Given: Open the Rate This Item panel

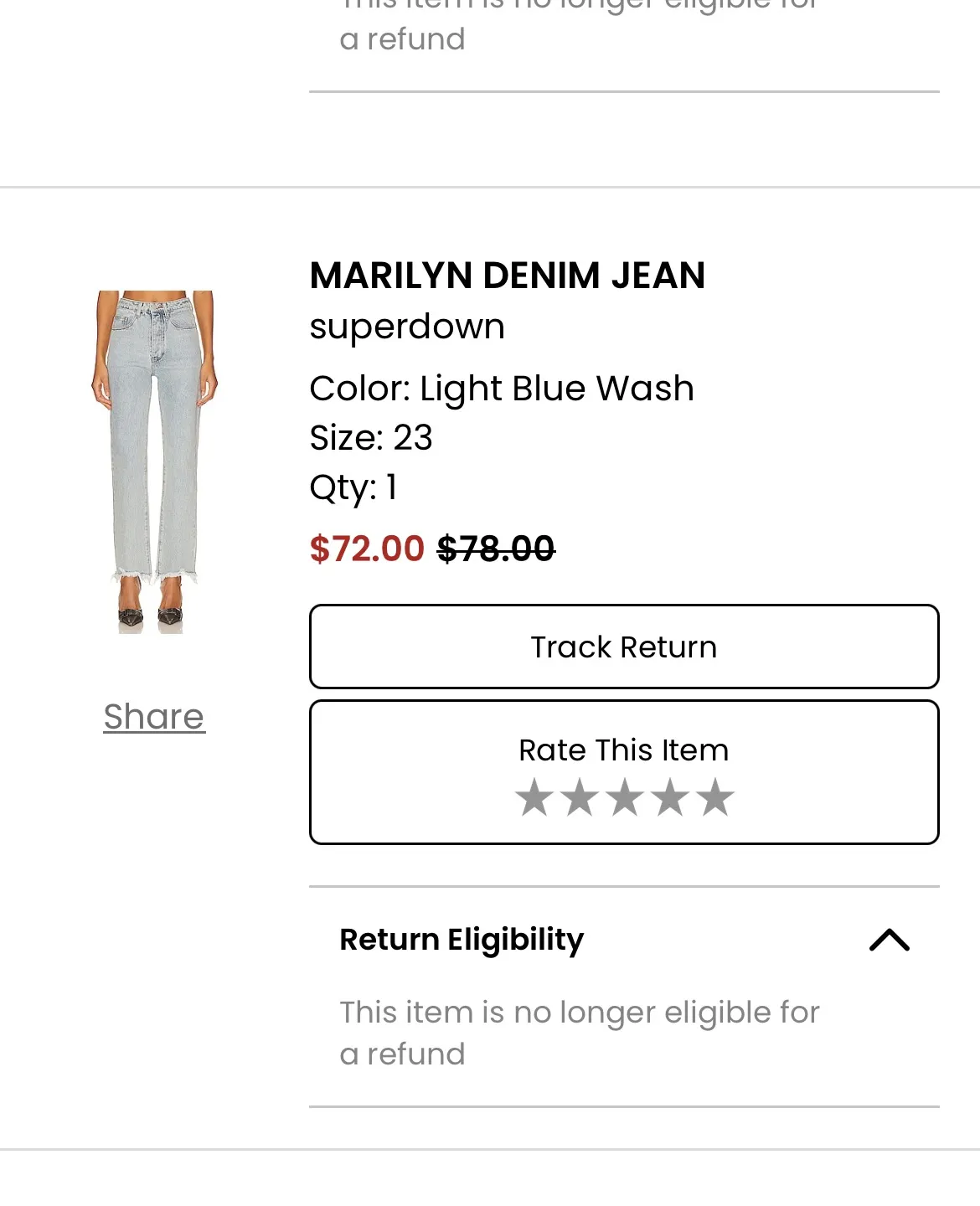Looking at the screenshot, I should pos(623,750).
